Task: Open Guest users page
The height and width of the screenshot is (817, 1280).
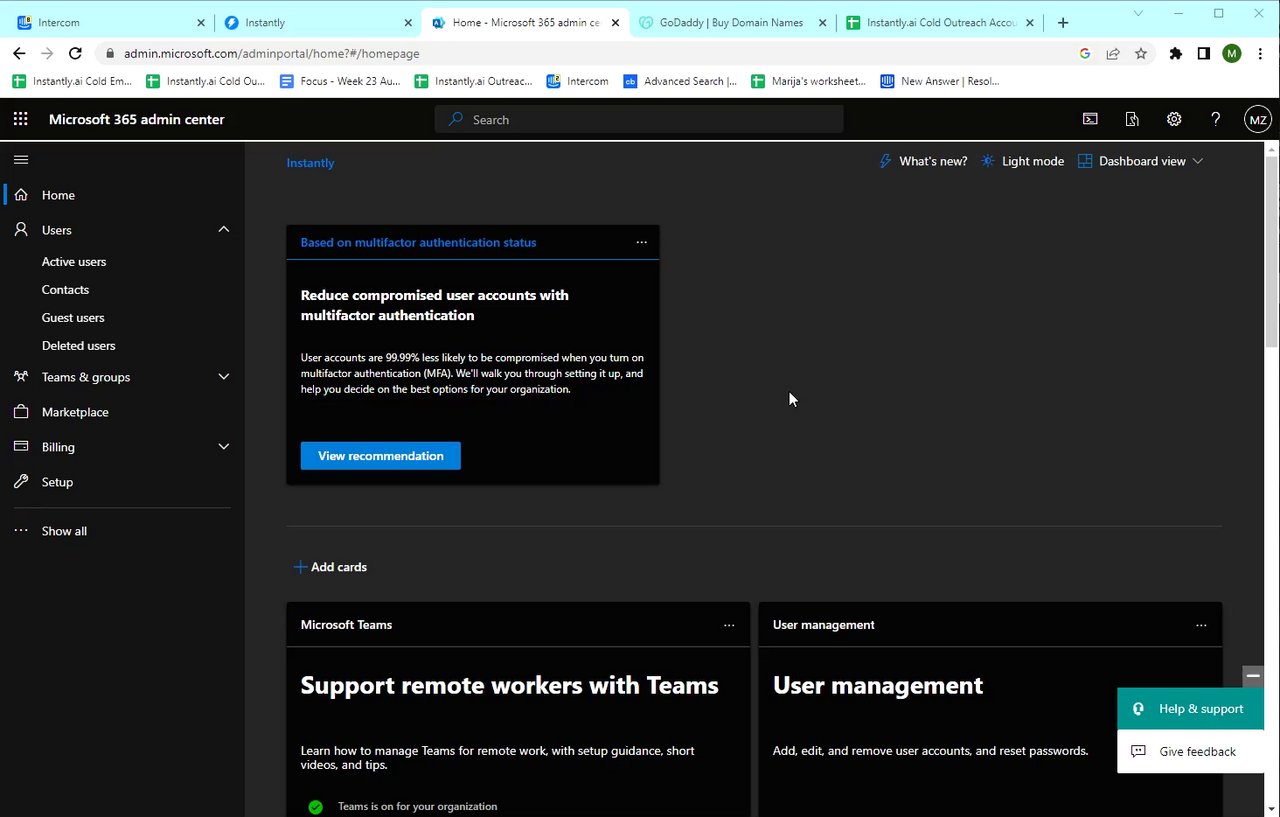Action: 73,318
